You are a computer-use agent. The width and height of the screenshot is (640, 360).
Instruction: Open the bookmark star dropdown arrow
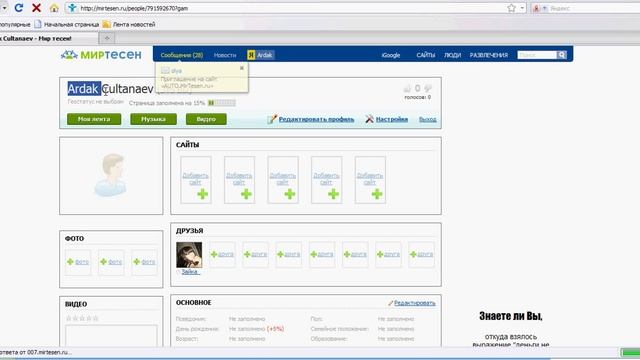pos(522,8)
